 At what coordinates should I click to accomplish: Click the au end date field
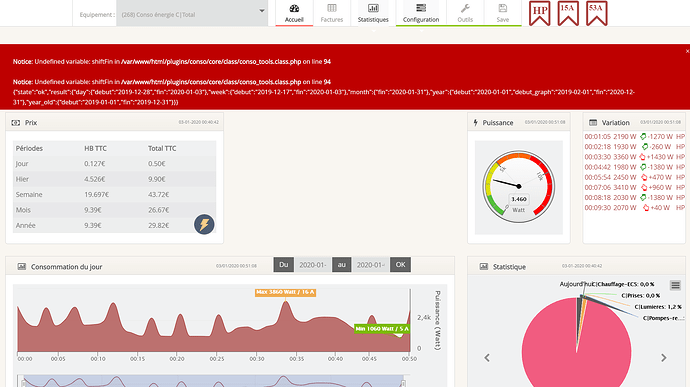(x=371, y=265)
